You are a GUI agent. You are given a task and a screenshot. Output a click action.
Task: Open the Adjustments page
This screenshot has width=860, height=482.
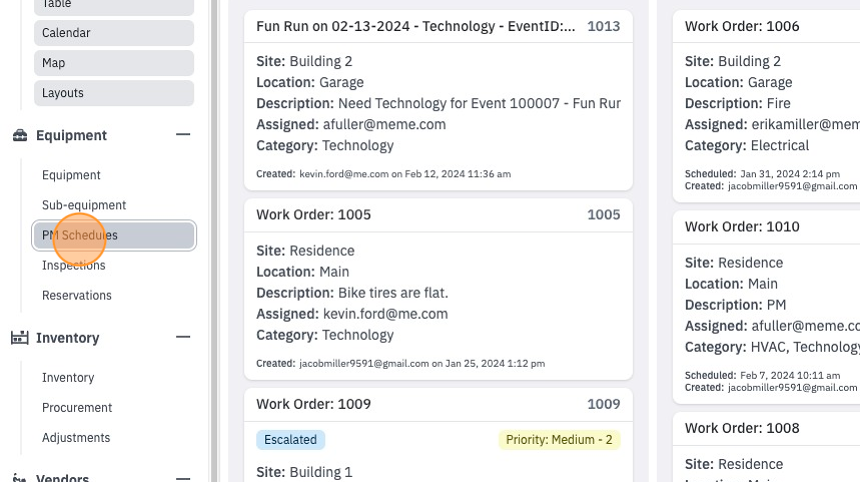pyautogui.click(x=76, y=438)
